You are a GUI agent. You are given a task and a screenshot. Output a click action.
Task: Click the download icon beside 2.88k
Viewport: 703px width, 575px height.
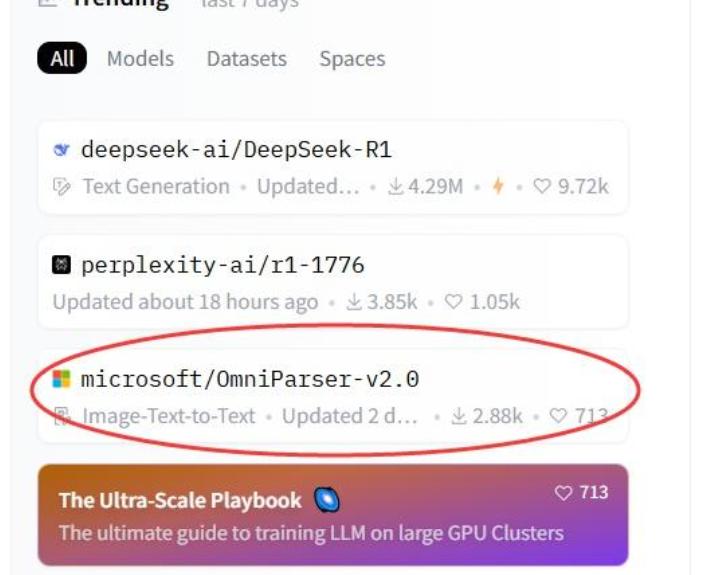[x=459, y=416]
